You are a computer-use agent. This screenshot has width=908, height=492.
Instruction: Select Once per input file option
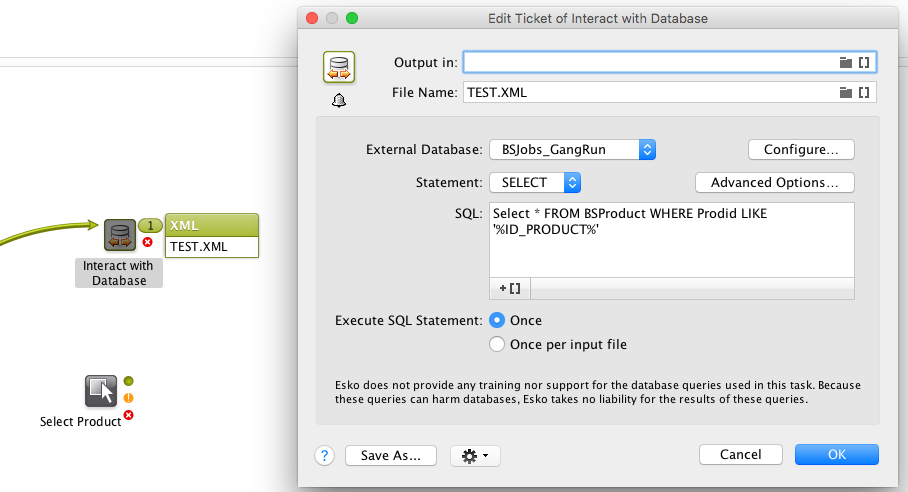point(497,344)
